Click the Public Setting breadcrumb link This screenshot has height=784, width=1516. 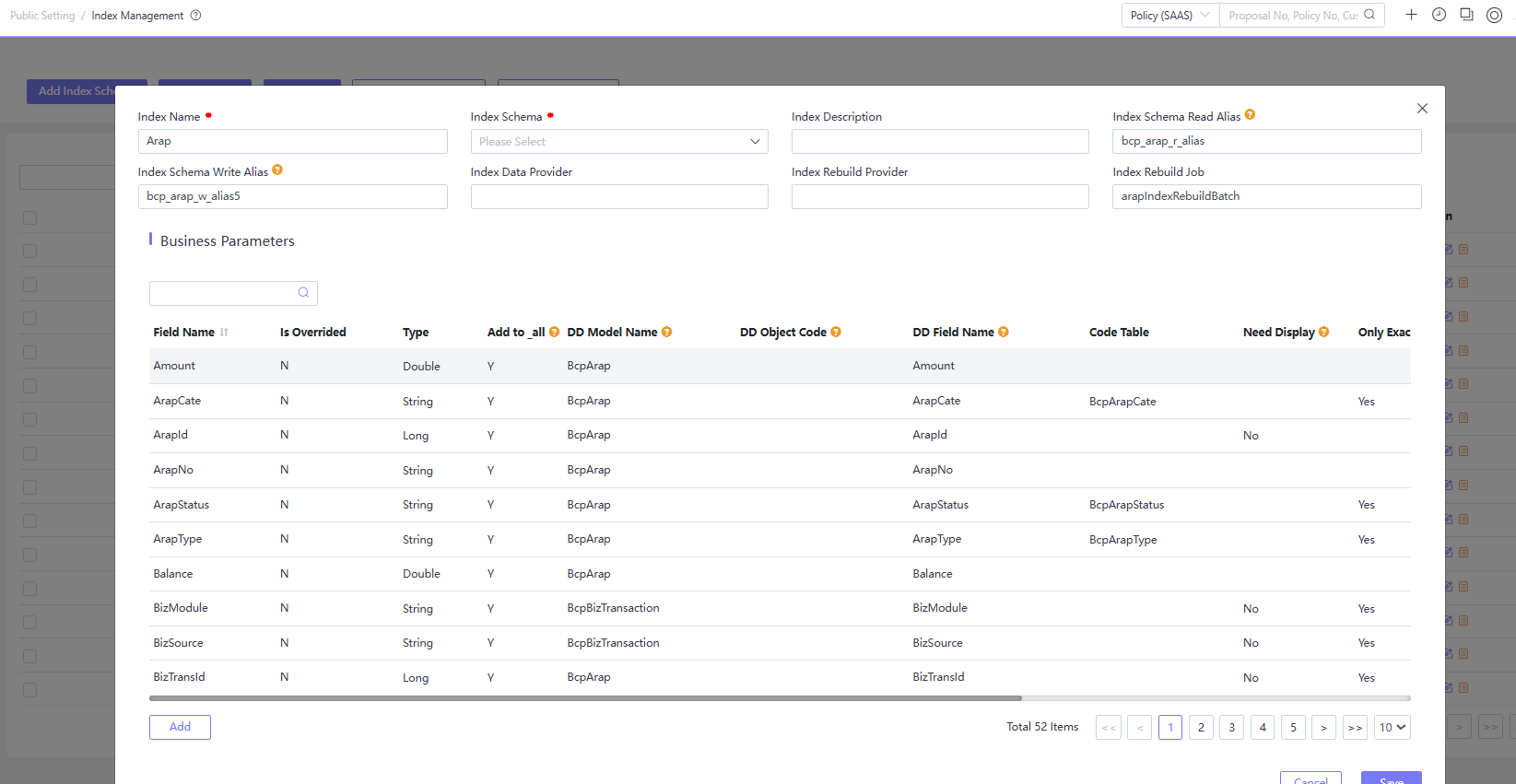coord(42,16)
